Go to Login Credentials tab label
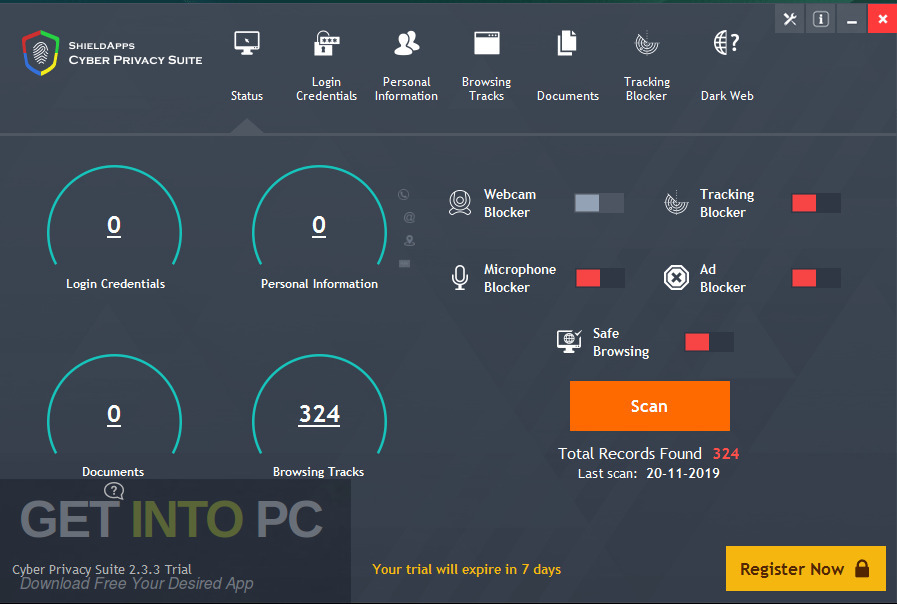The height and width of the screenshot is (604, 897). pyautogui.click(x=327, y=89)
